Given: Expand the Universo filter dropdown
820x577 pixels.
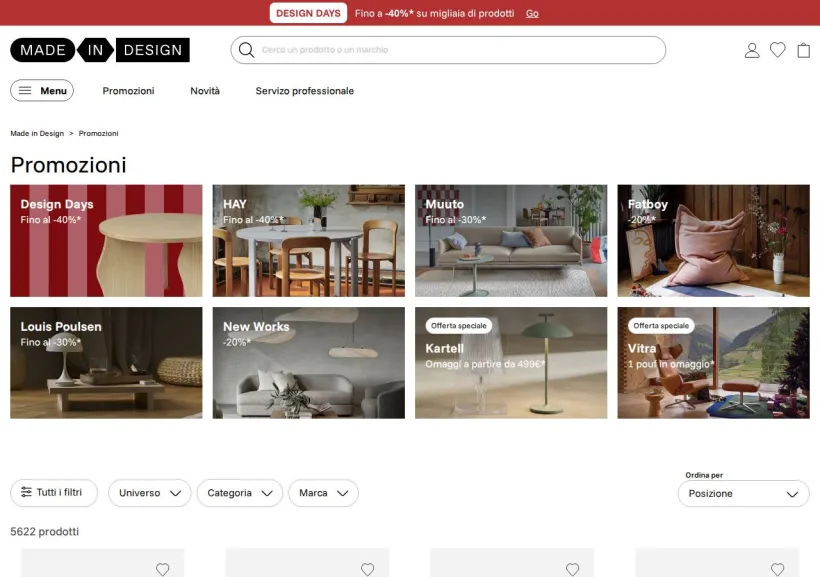Looking at the screenshot, I should click(150, 493).
